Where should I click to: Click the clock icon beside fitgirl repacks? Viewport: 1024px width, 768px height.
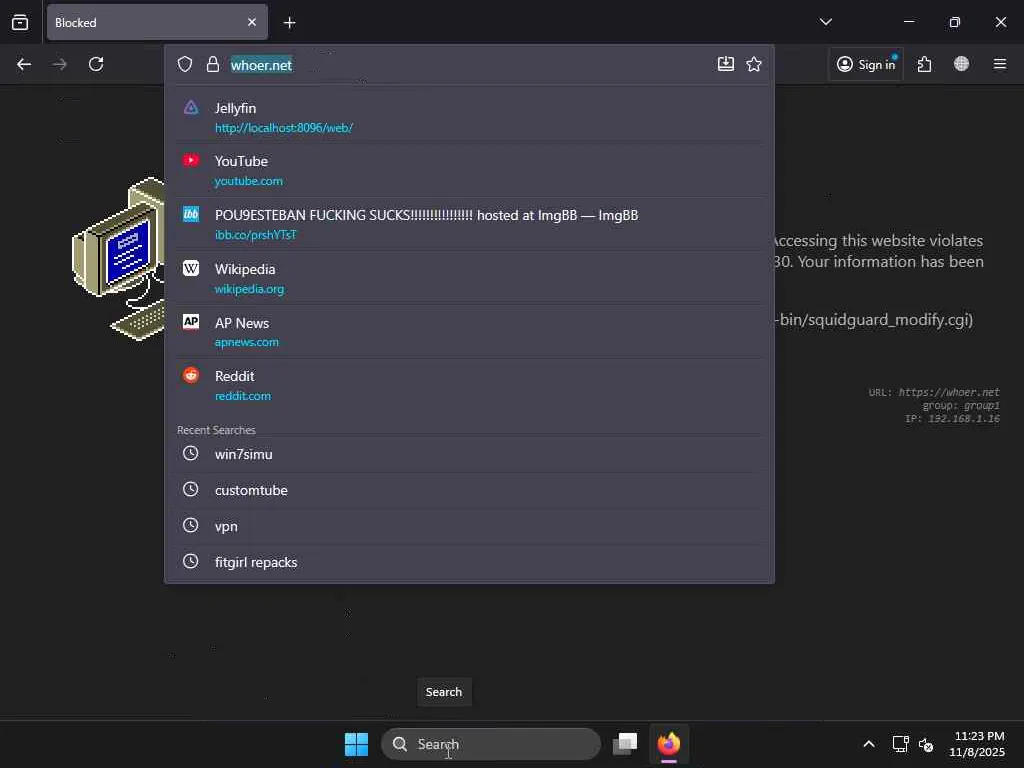[x=190, y=561]
